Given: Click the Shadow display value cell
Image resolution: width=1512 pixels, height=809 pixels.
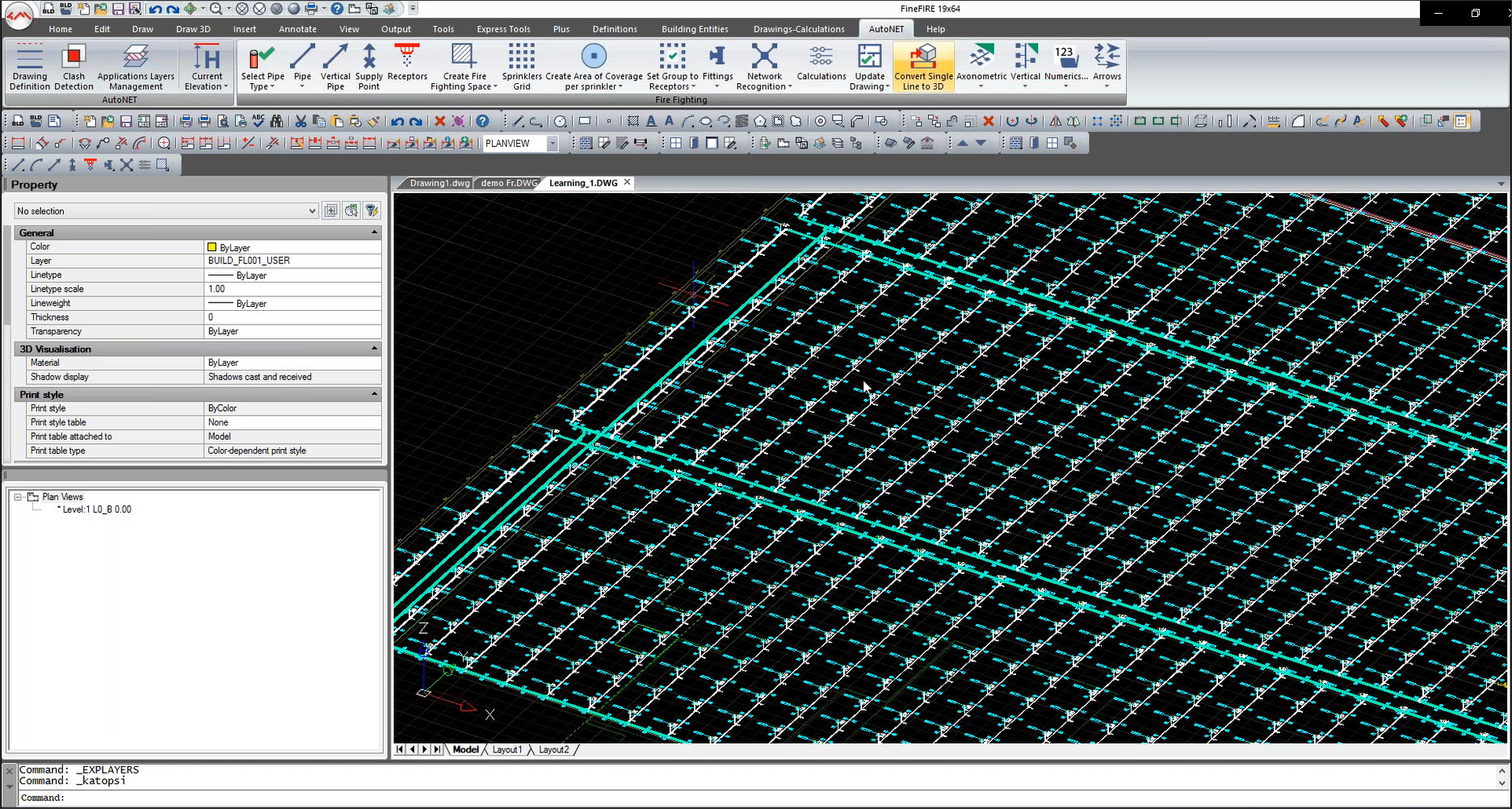Looking at the screenshot, I should (292, 377).
